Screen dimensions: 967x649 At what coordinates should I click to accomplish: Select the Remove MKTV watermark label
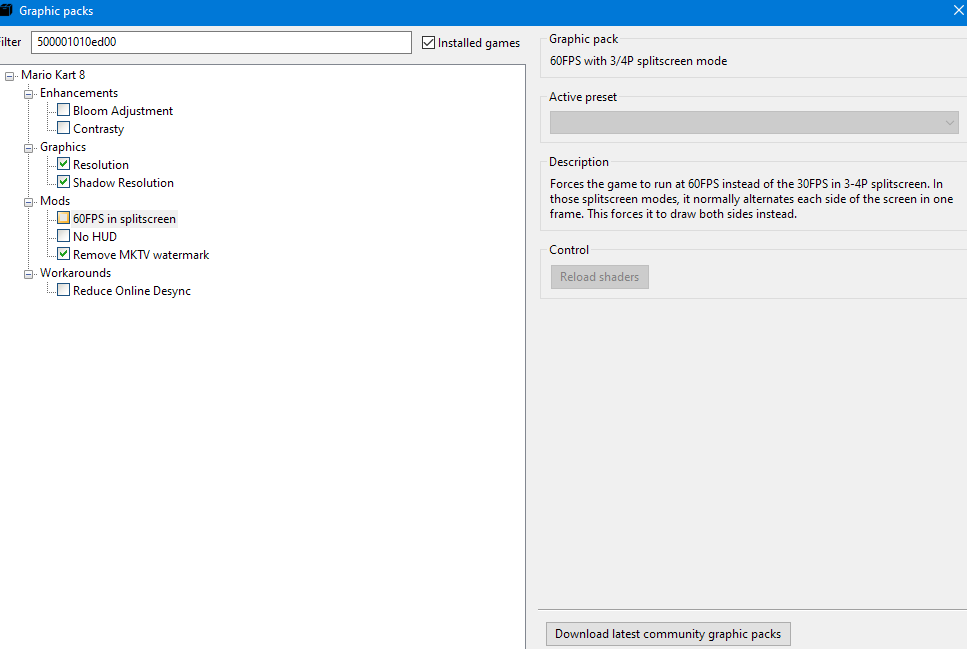[x=141, y=255]
